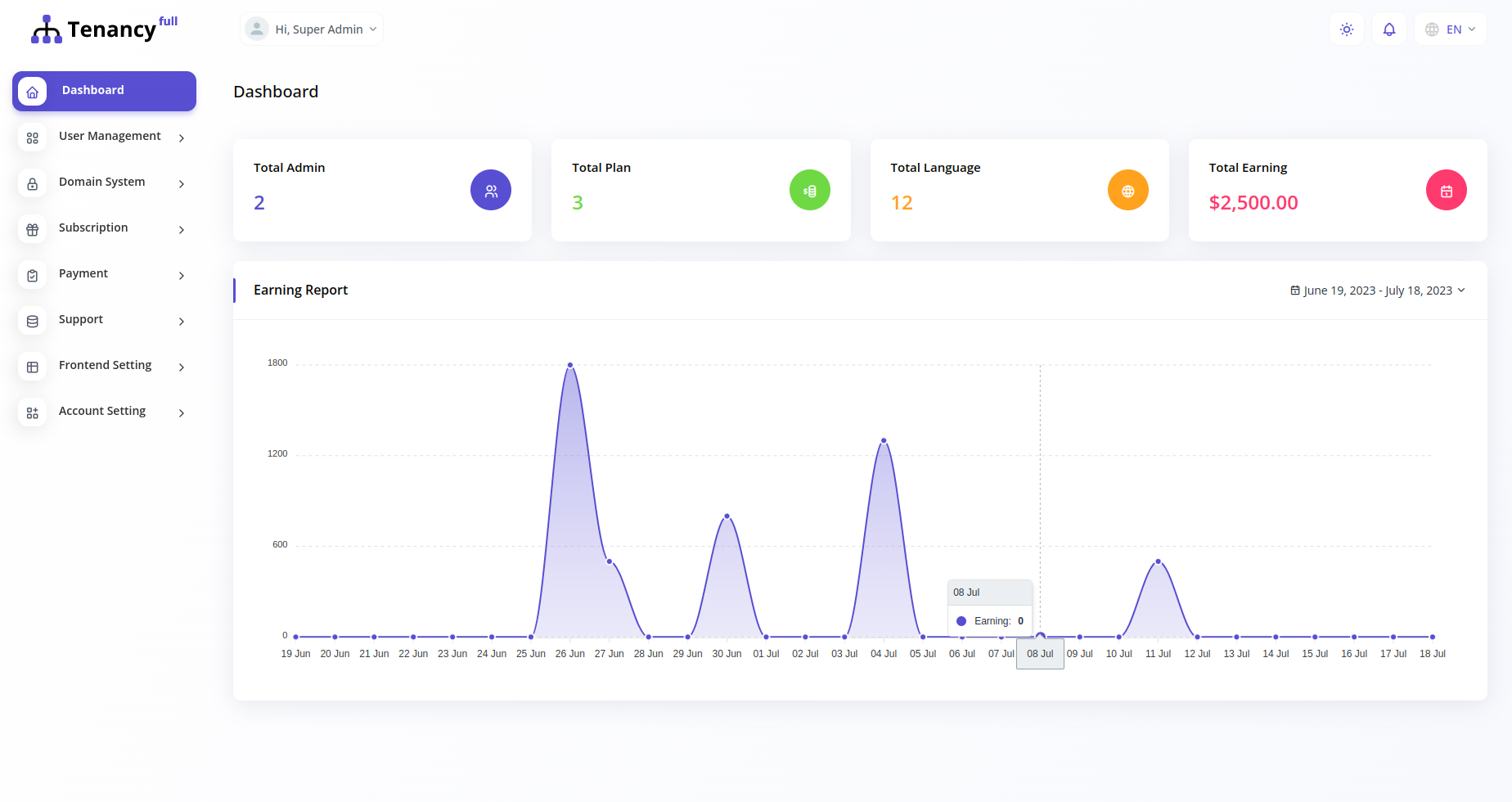
Task: Click the pink Total Earning wallet icon
Action: click(x=1446, y=190)
